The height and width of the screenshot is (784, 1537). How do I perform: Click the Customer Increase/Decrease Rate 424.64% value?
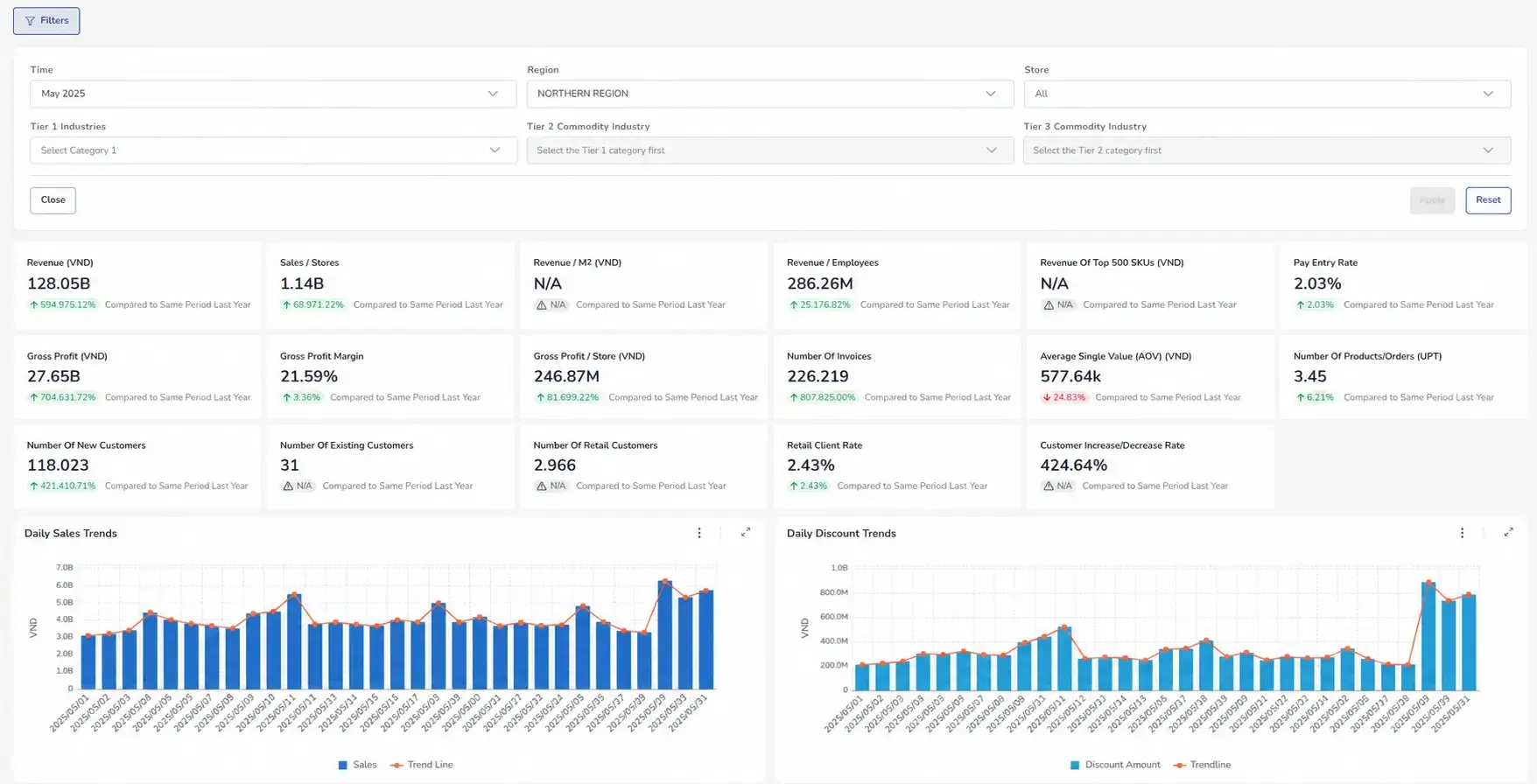(x=1074, y=465)
